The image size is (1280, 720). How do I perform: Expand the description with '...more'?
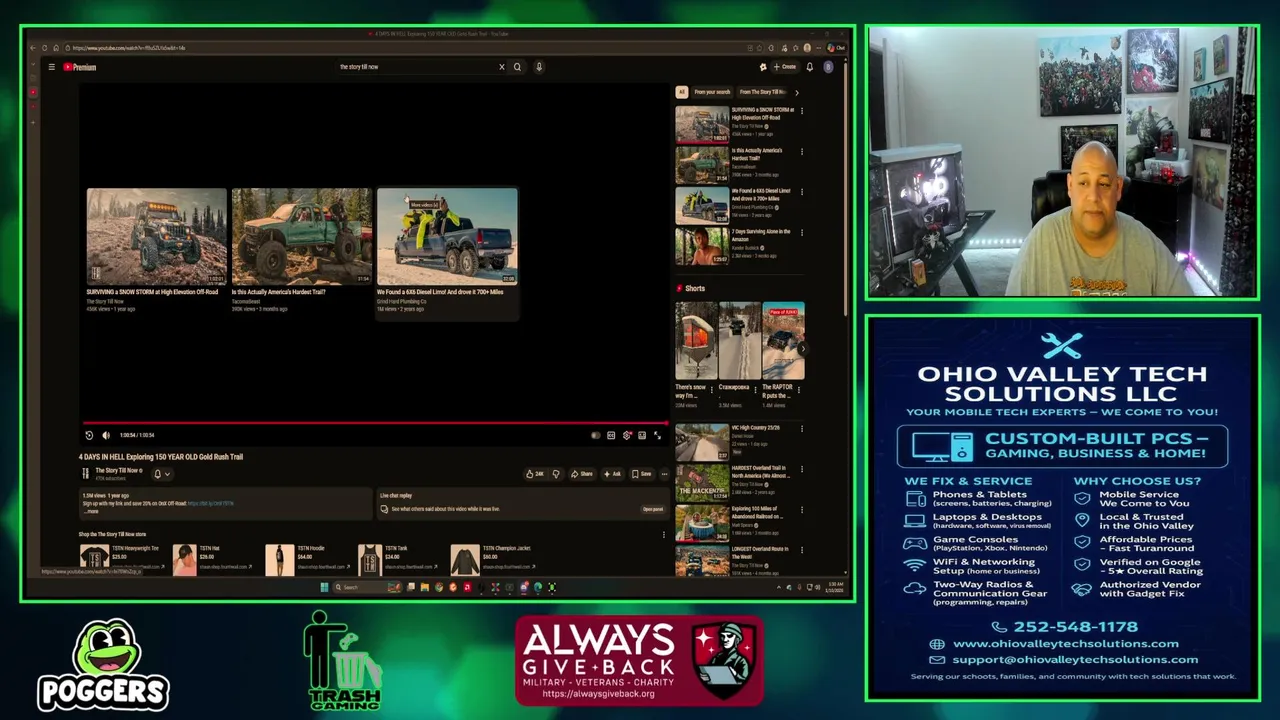91,511
